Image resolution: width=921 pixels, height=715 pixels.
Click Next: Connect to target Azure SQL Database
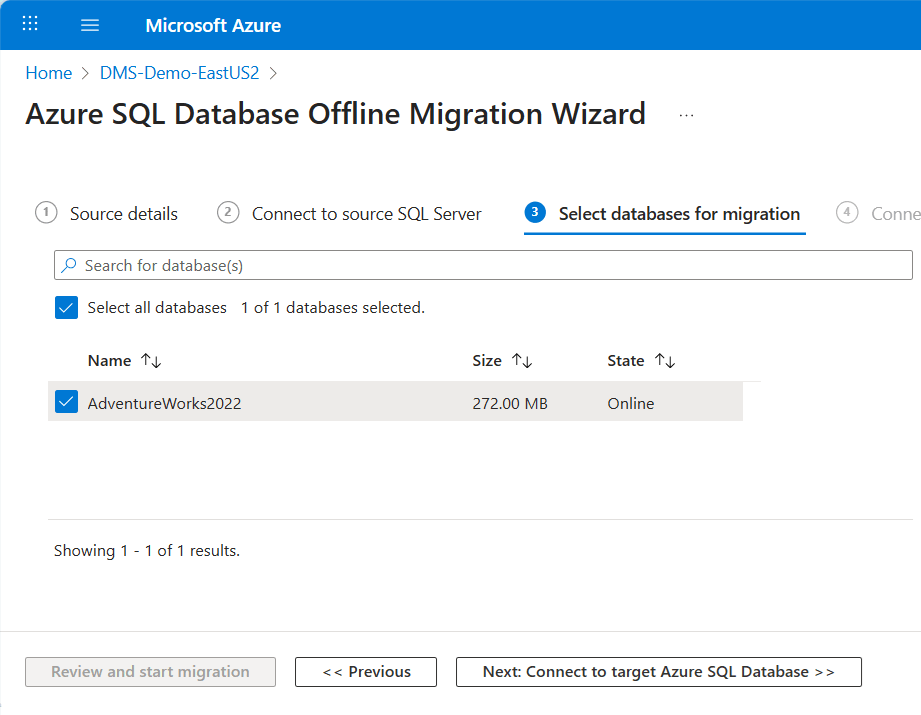click(658, 671)
